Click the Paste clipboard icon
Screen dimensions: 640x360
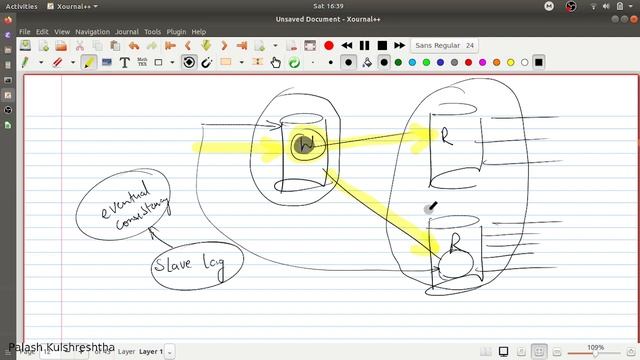pos(115,45)
